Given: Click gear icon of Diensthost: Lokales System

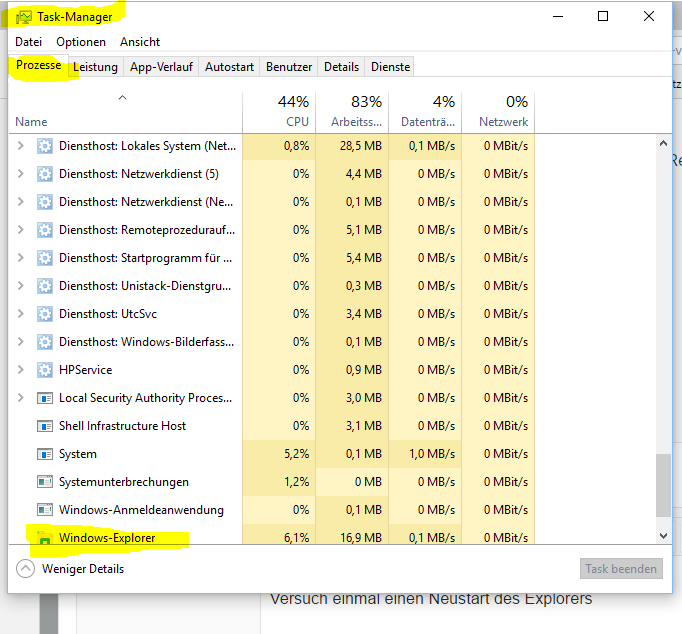Looking at the screenshot, I should coord(45,146).
